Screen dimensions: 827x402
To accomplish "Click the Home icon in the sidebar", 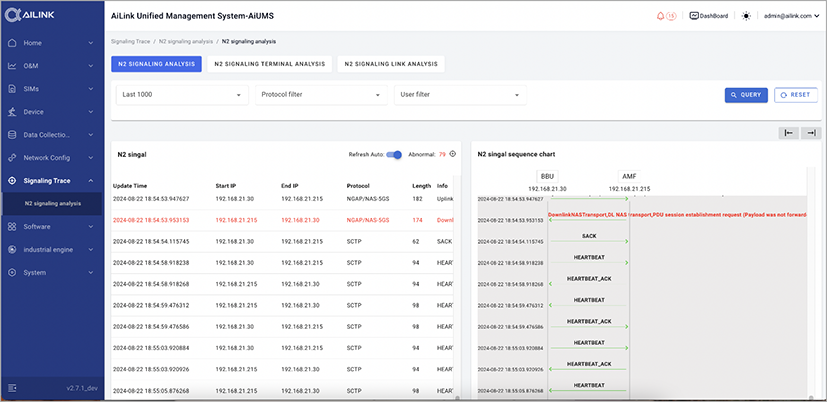I will 12,43.
